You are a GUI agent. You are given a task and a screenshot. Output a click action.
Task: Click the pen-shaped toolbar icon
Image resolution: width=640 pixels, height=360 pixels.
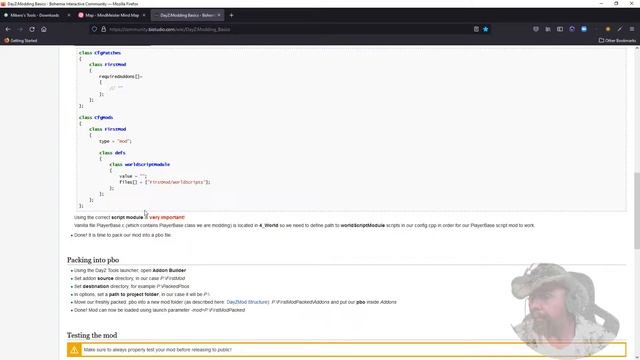pyautogui.click(x=620, y=29)
